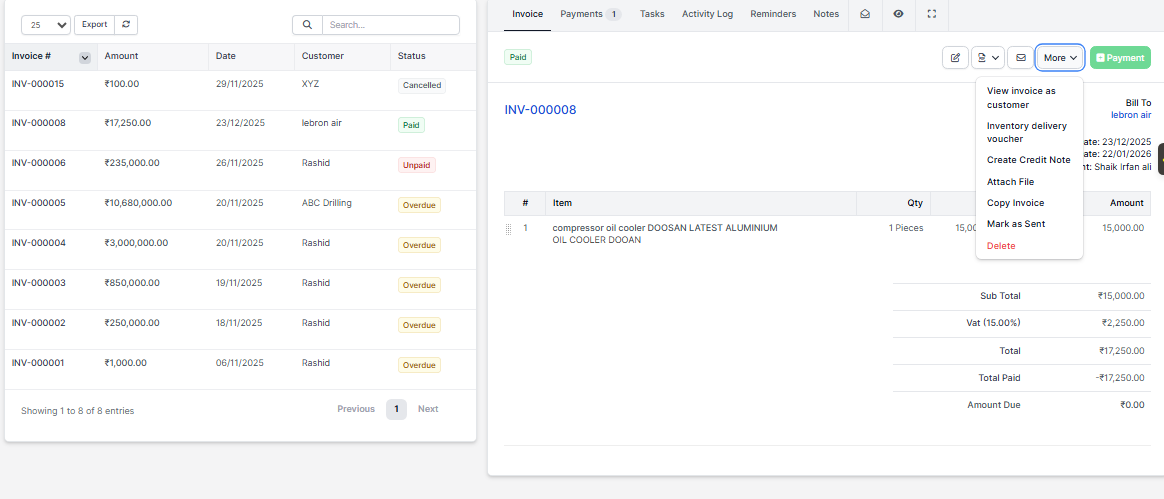Select Delete in the More menu
Viewport: 1164px width, 499px height.
1000,246
